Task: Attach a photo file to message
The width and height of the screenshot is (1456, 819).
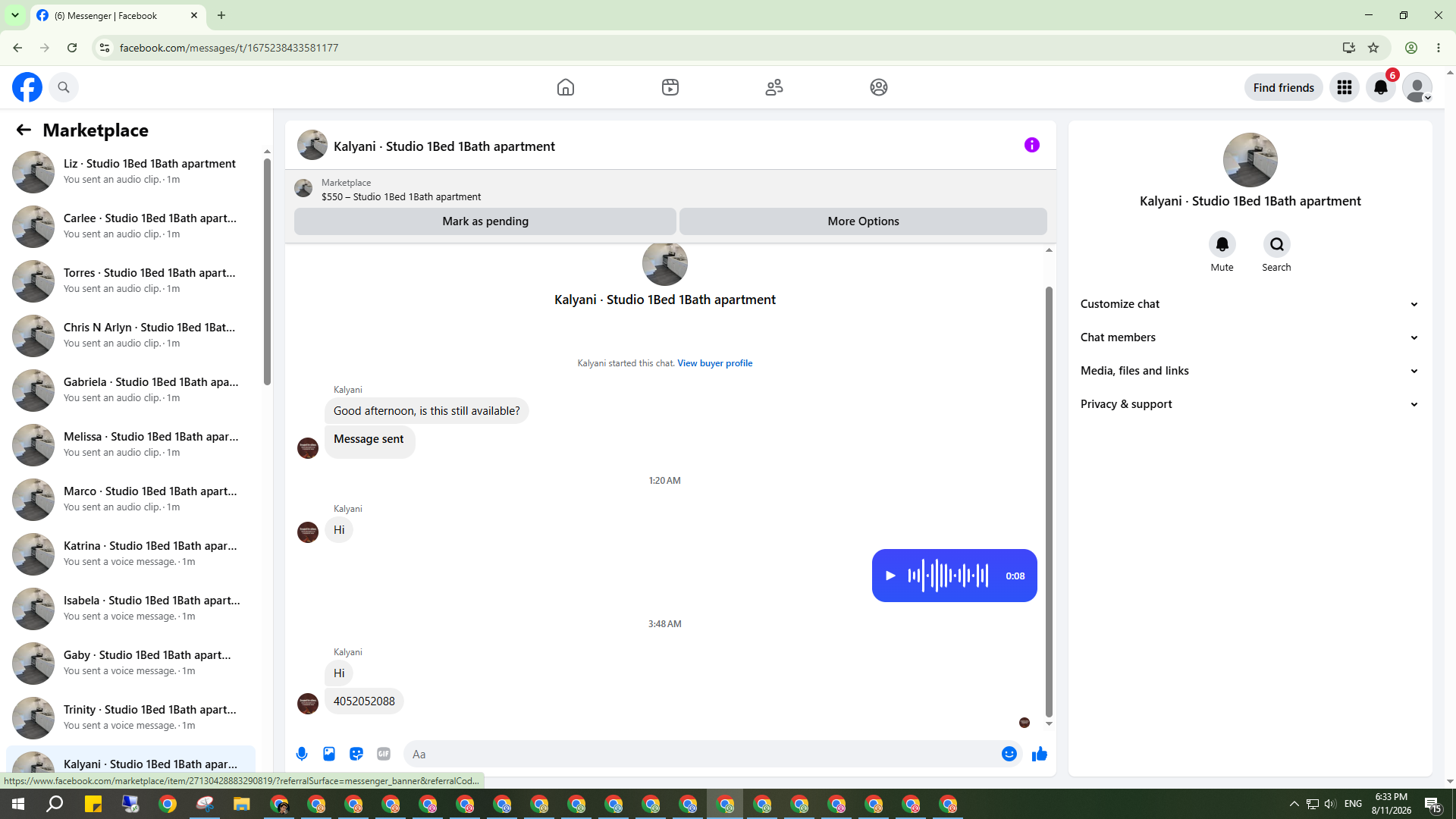Action: click(329, 754)
